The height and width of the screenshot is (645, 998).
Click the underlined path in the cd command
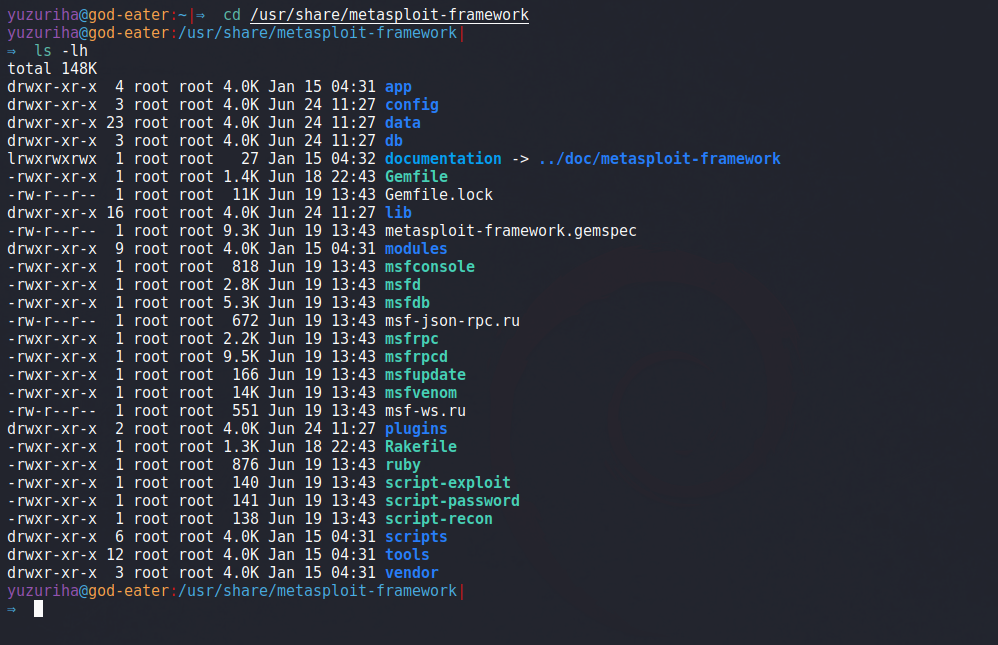click(389, 15)
